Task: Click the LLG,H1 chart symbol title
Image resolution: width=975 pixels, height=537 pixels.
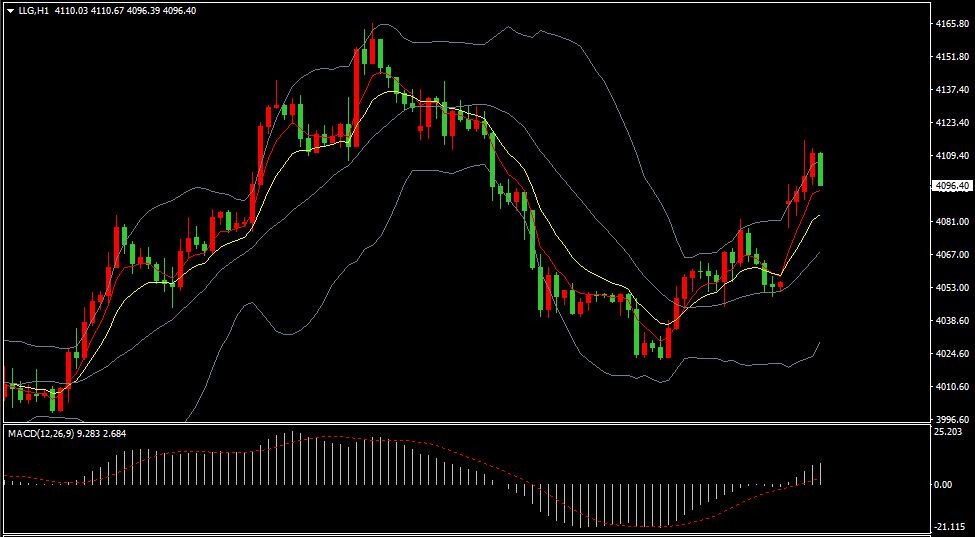Action: point(34,11)
